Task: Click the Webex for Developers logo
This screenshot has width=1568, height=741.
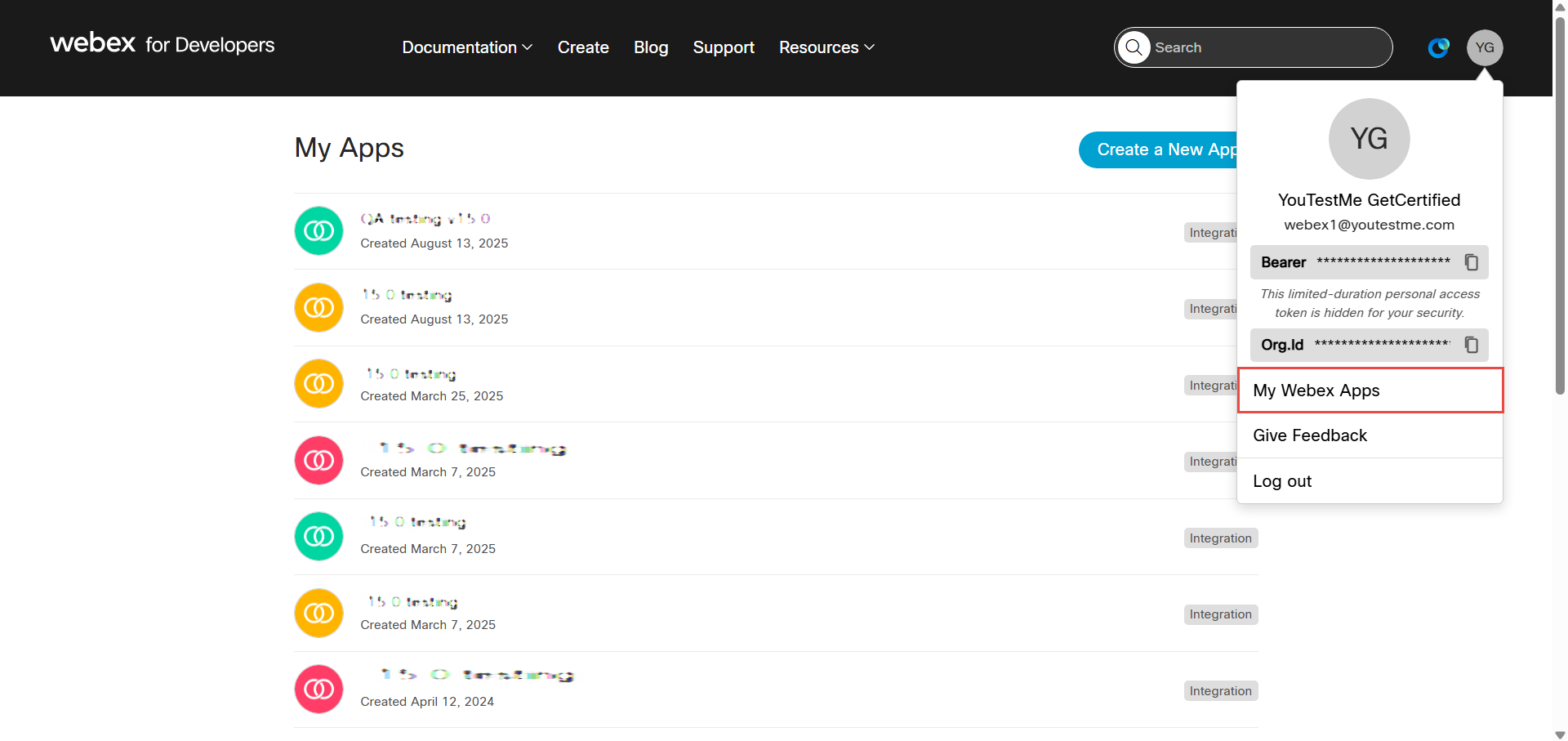Action: tap(163, 44)
